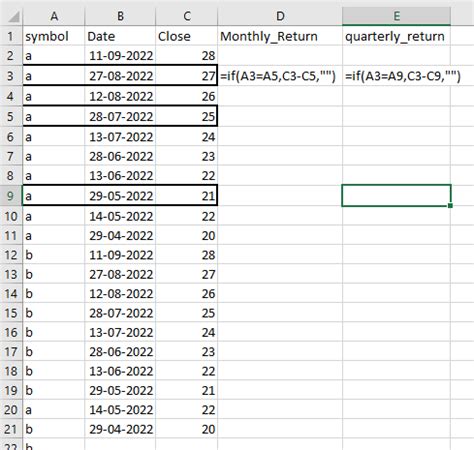Click the selected empty cell E9
Viewport: 474px width, 450px height.
396,196
